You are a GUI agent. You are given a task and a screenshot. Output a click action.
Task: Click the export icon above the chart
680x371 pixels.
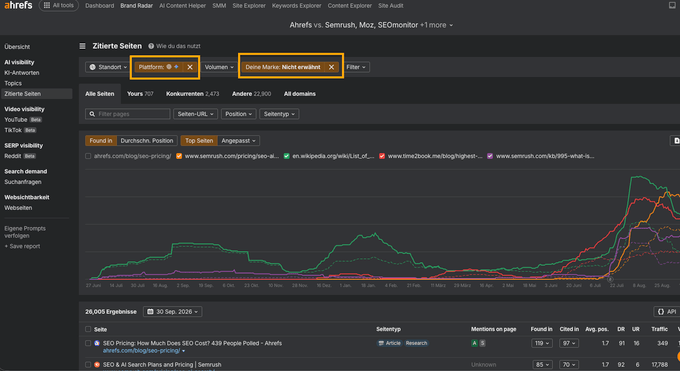[x=676, y=141]
